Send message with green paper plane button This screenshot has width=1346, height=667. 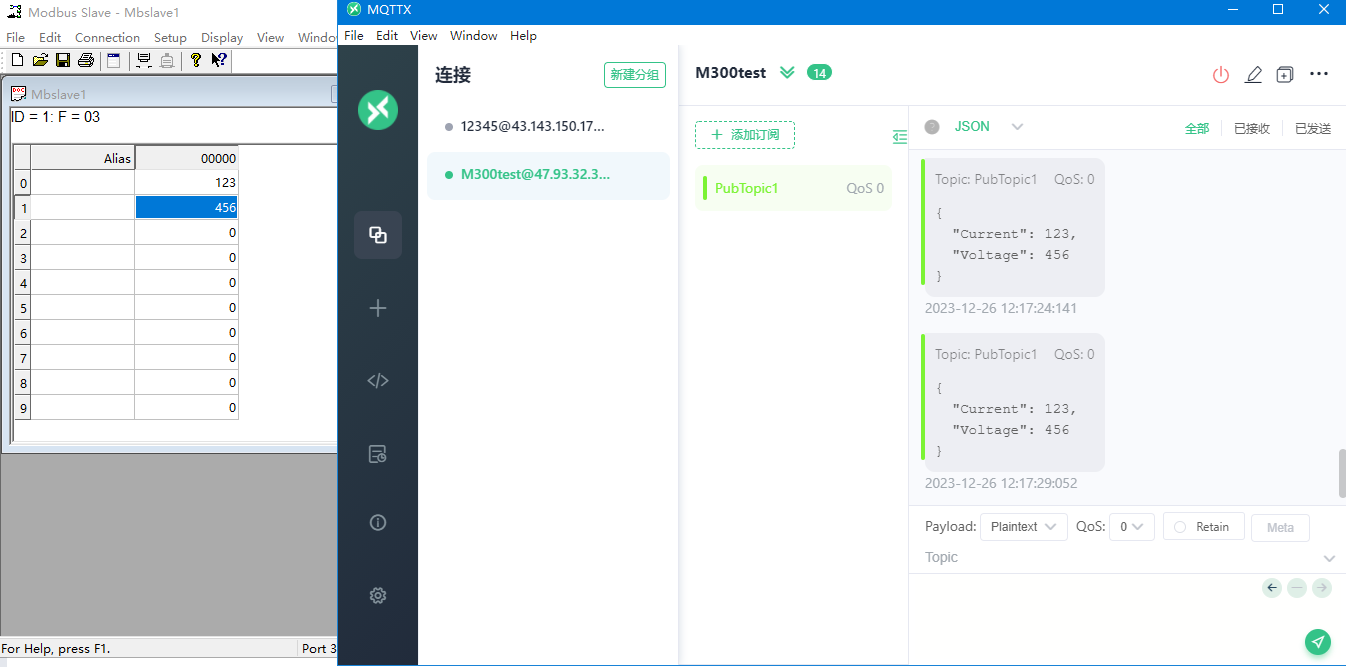click(1319, 642)
